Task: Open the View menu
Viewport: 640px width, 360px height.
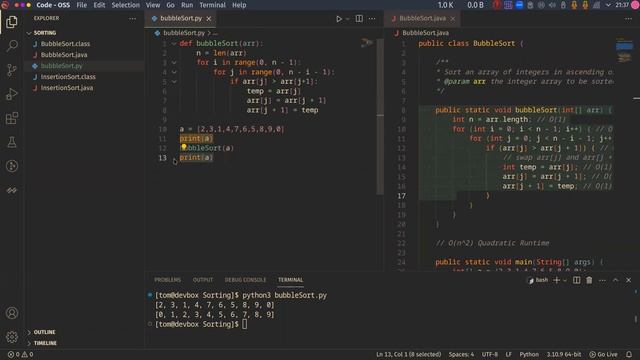Action: pyautogui.click(x=153, y=5)
